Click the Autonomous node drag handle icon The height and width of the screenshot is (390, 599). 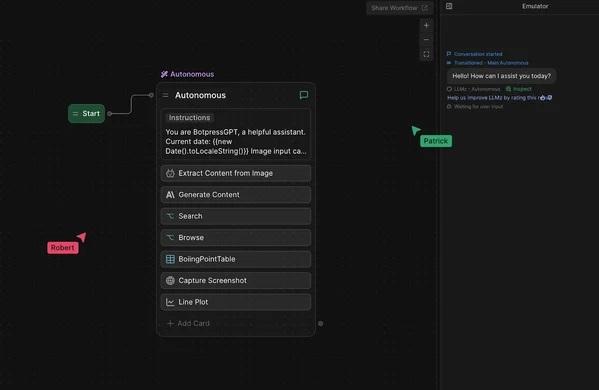[165, 95]
